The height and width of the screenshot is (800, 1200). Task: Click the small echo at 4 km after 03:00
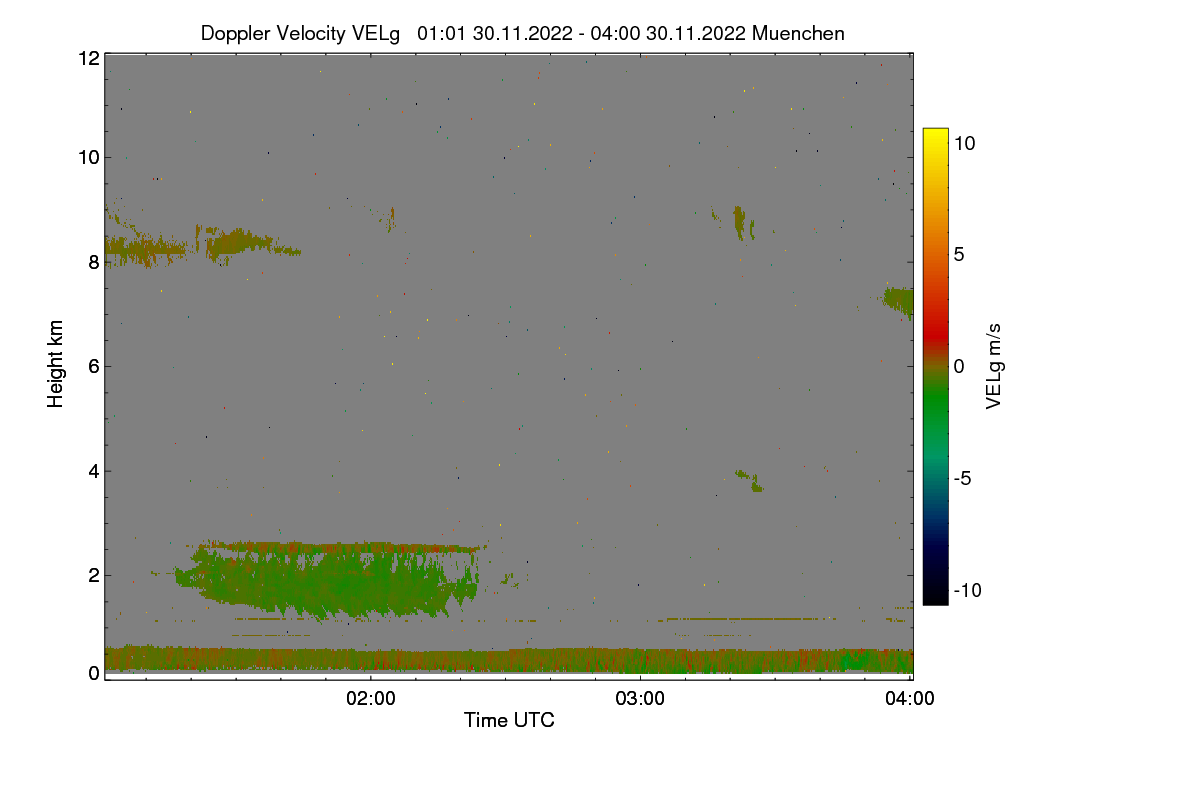pyautogui.click(x=750, y=481)
